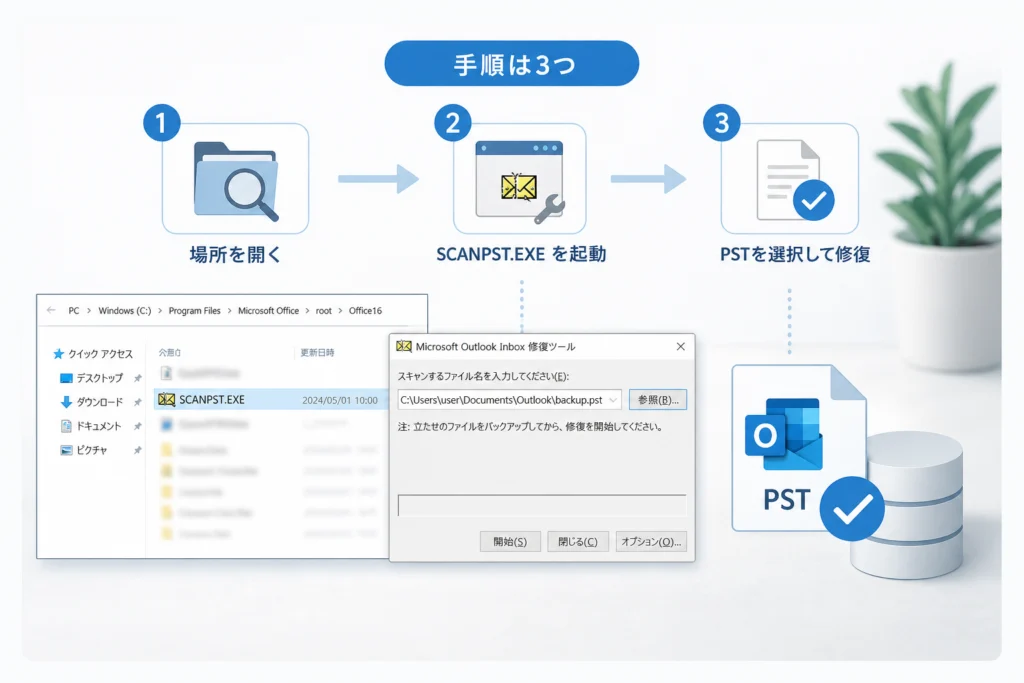This screenshot has width=1024, height=683.
Task: Select Program Files in the breadcrumb
Action: [195, 311]
